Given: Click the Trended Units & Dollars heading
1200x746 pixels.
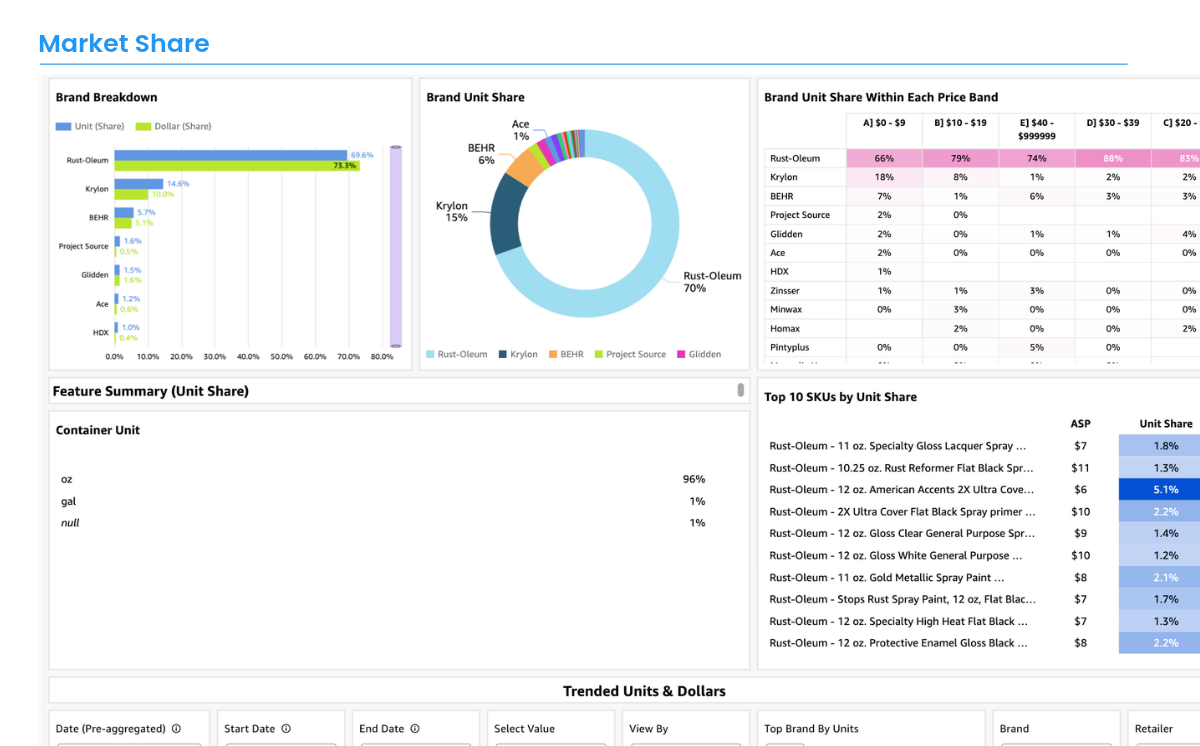Looking at the screenshot, I should [x=644, y=691].
